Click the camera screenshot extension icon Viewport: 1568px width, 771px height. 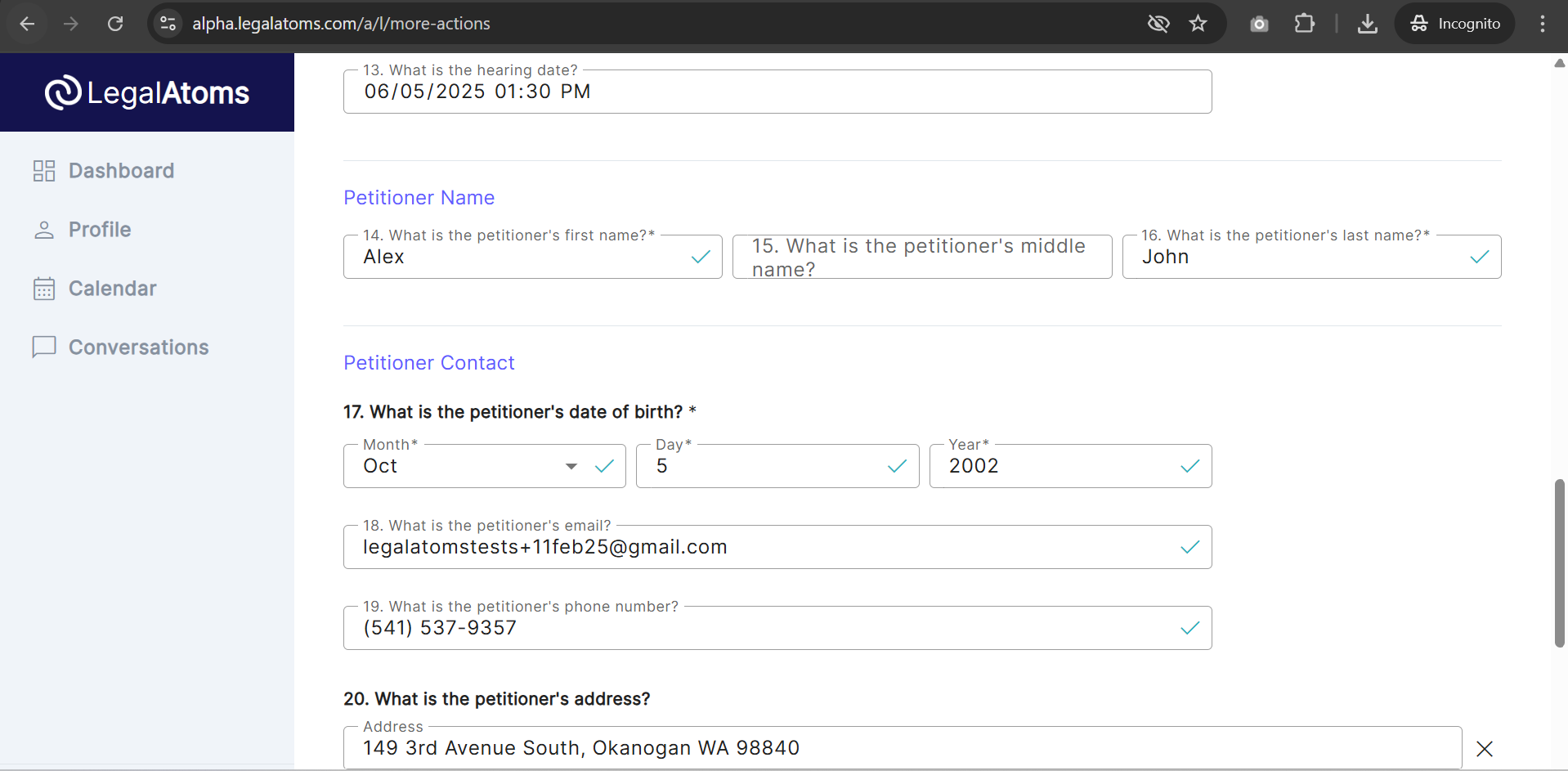(x=1259, y=24)
